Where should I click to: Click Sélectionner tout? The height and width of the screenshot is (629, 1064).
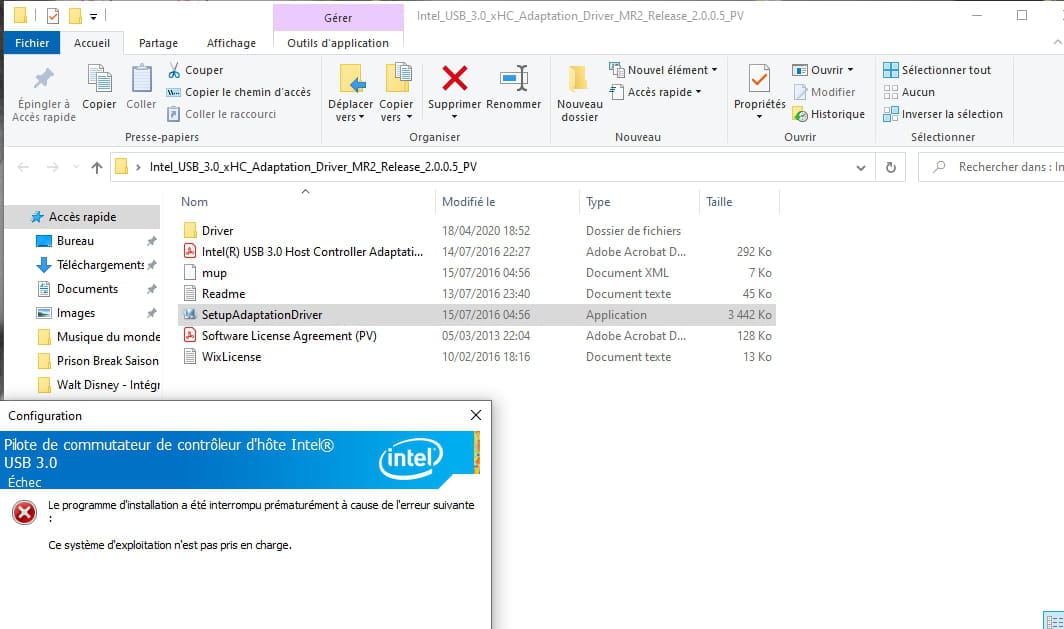pyautogui.click(x=937, y=70)
